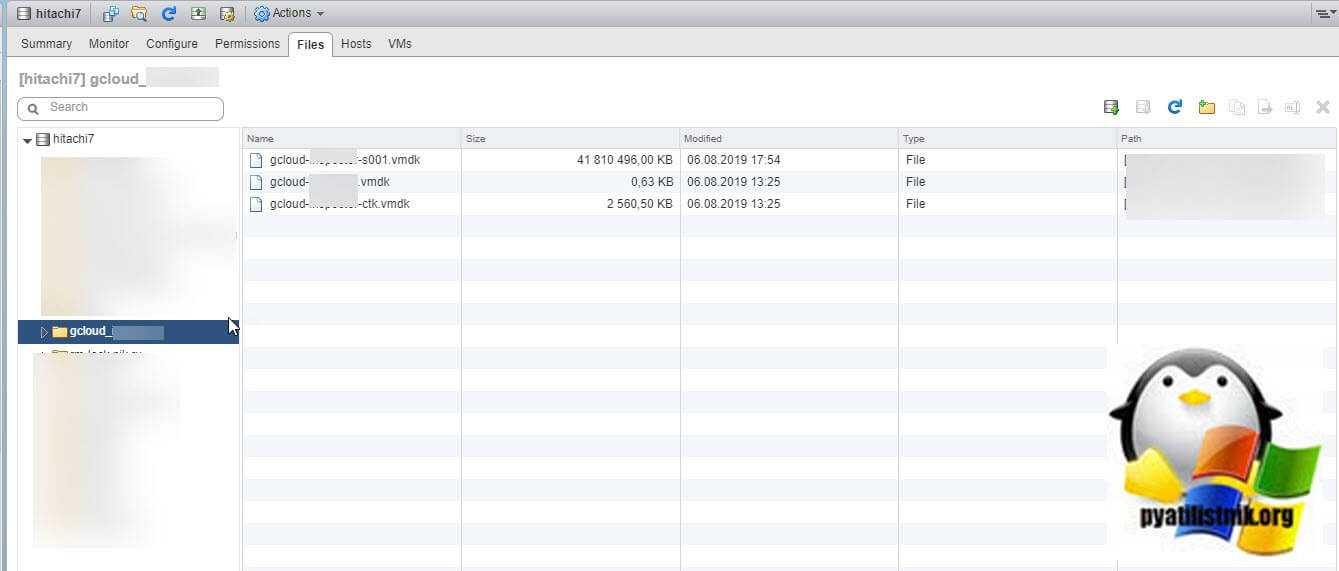Click the greyed move file icon
Viewport: 1339px width, 571px height.
tap(1265, 107)
